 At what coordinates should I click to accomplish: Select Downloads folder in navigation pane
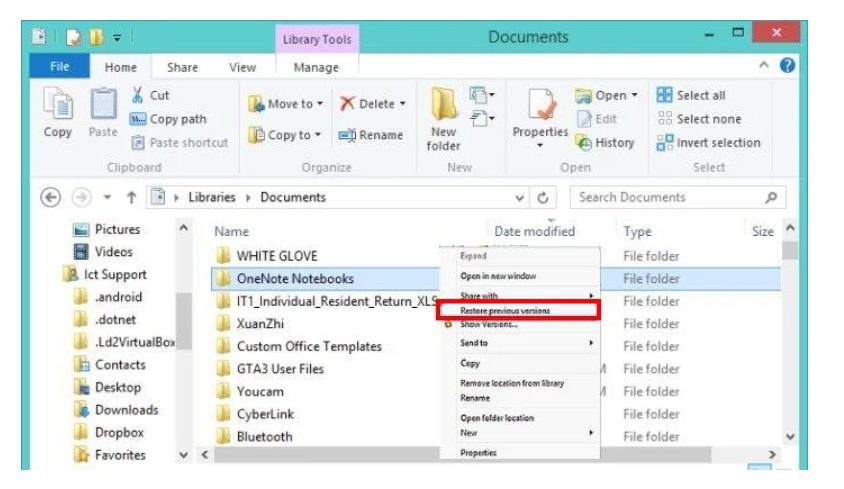coord(126,410)
